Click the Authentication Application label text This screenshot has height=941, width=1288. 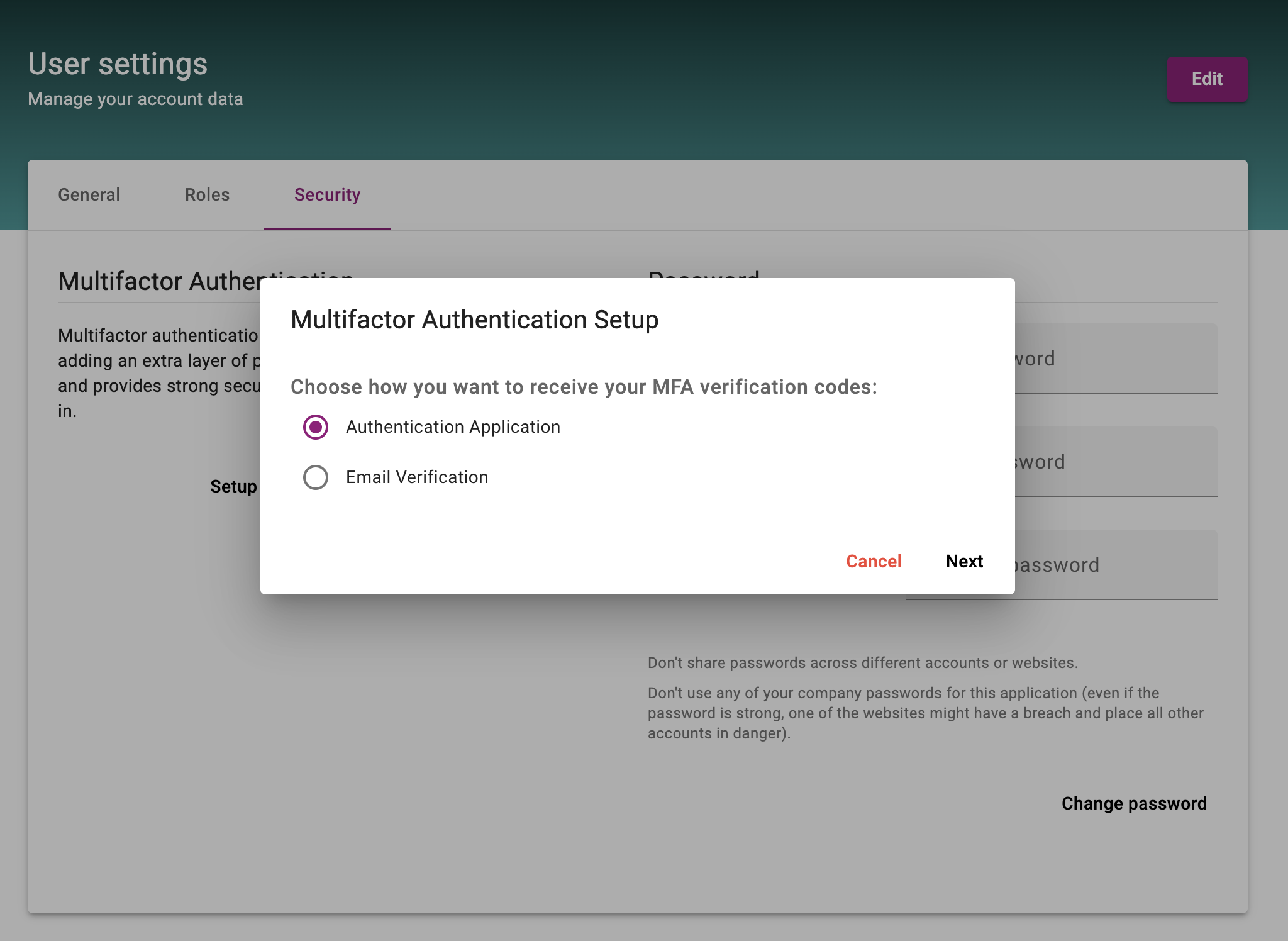coord(453,427)
